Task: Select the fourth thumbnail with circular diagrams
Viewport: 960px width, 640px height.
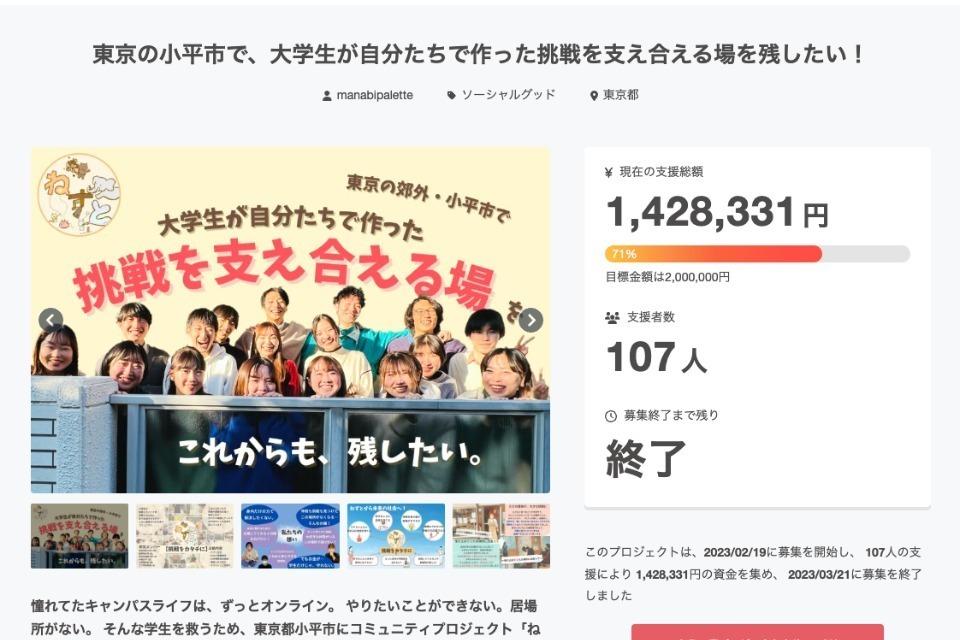Action: point(396,536)
